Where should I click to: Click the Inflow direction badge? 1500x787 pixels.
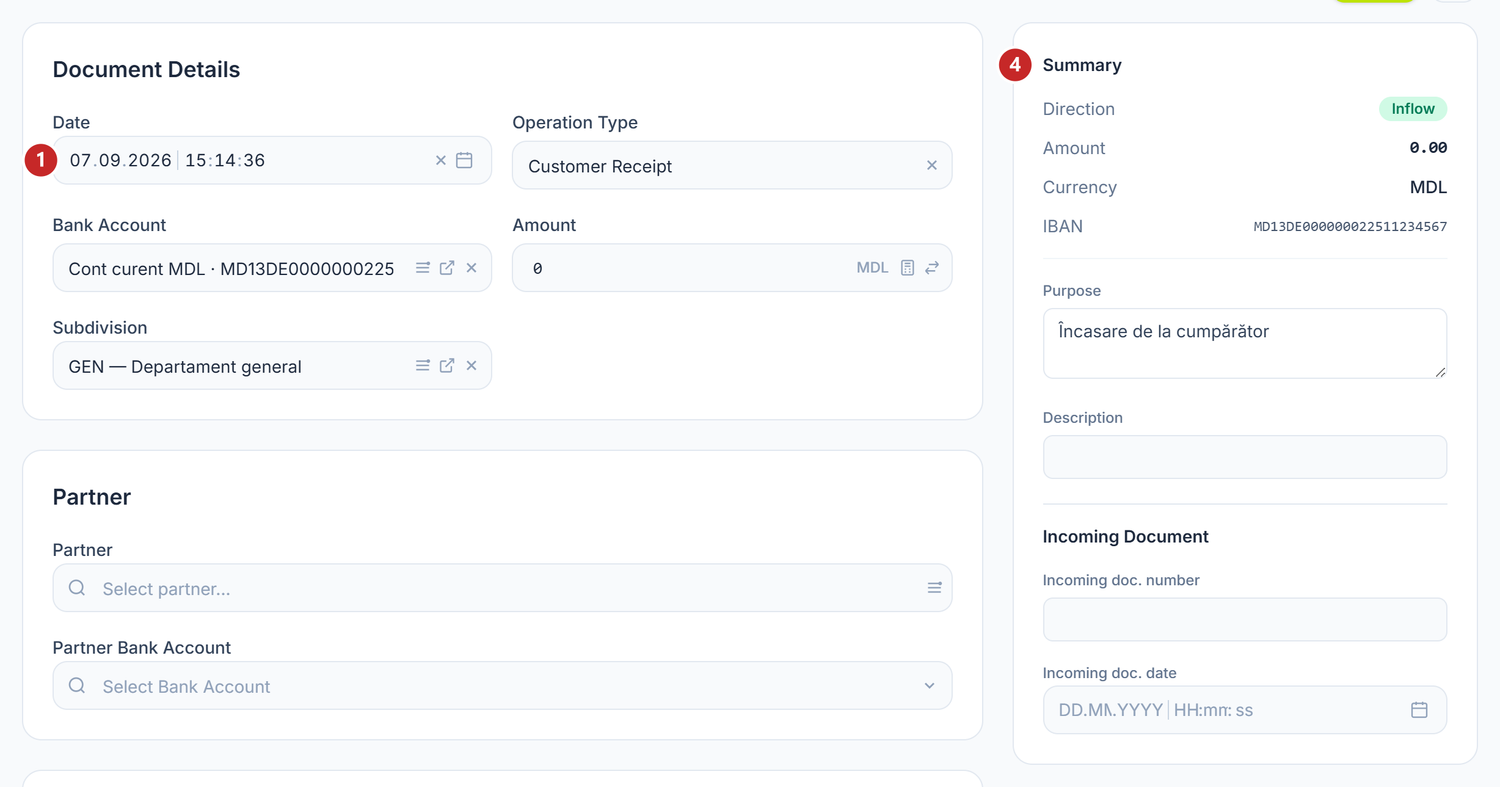coord(1413,109)
